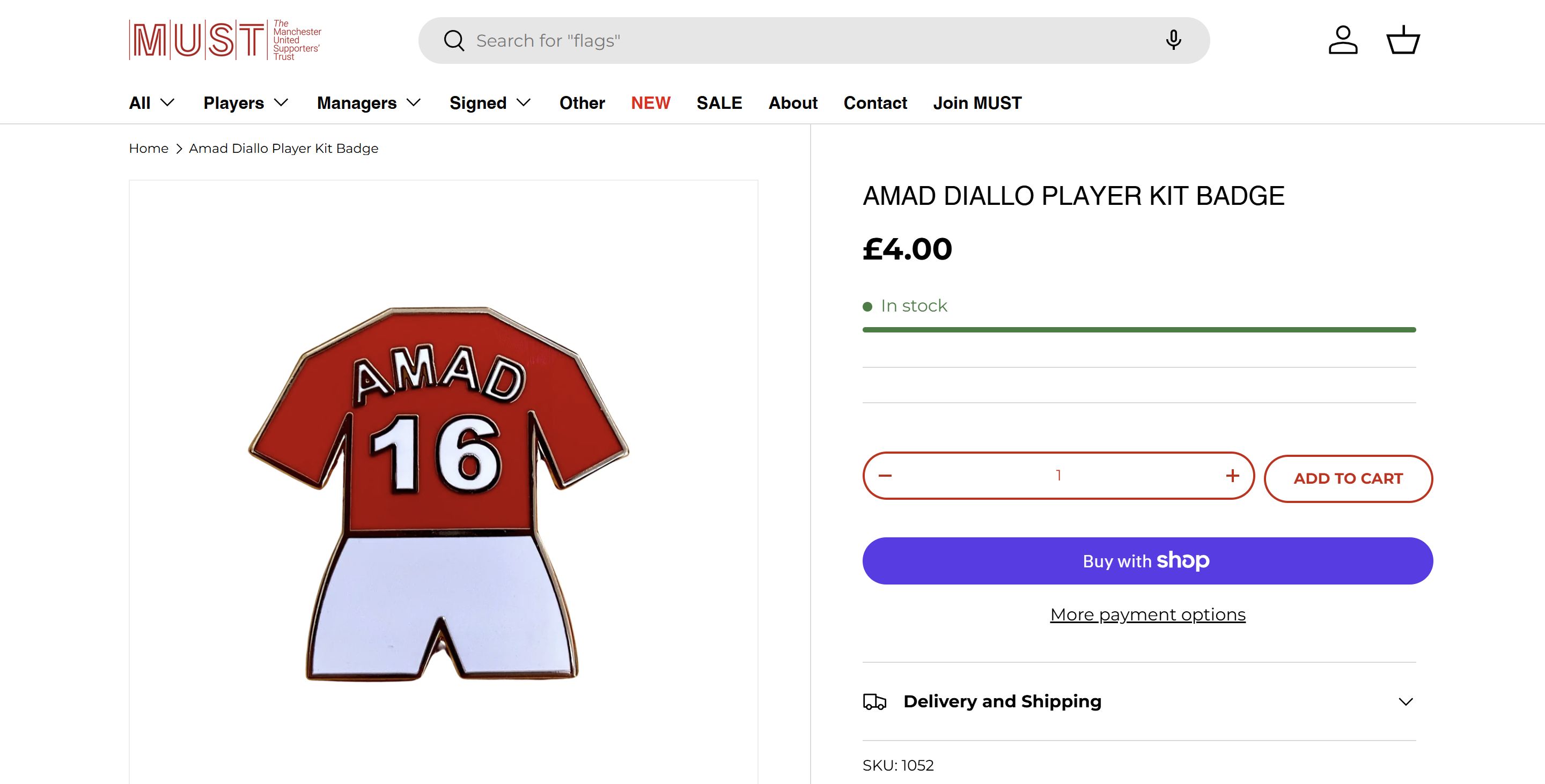
Task: Increase quantity with plus icon
Action: (1233, 476)
